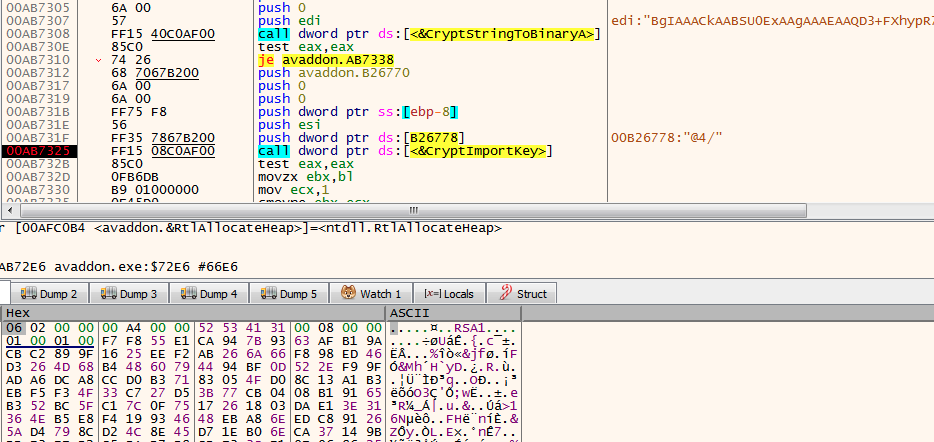Click opcode bytes FF15 08C0AF00
The image size is (934, 442).
(x=163, y=151)
